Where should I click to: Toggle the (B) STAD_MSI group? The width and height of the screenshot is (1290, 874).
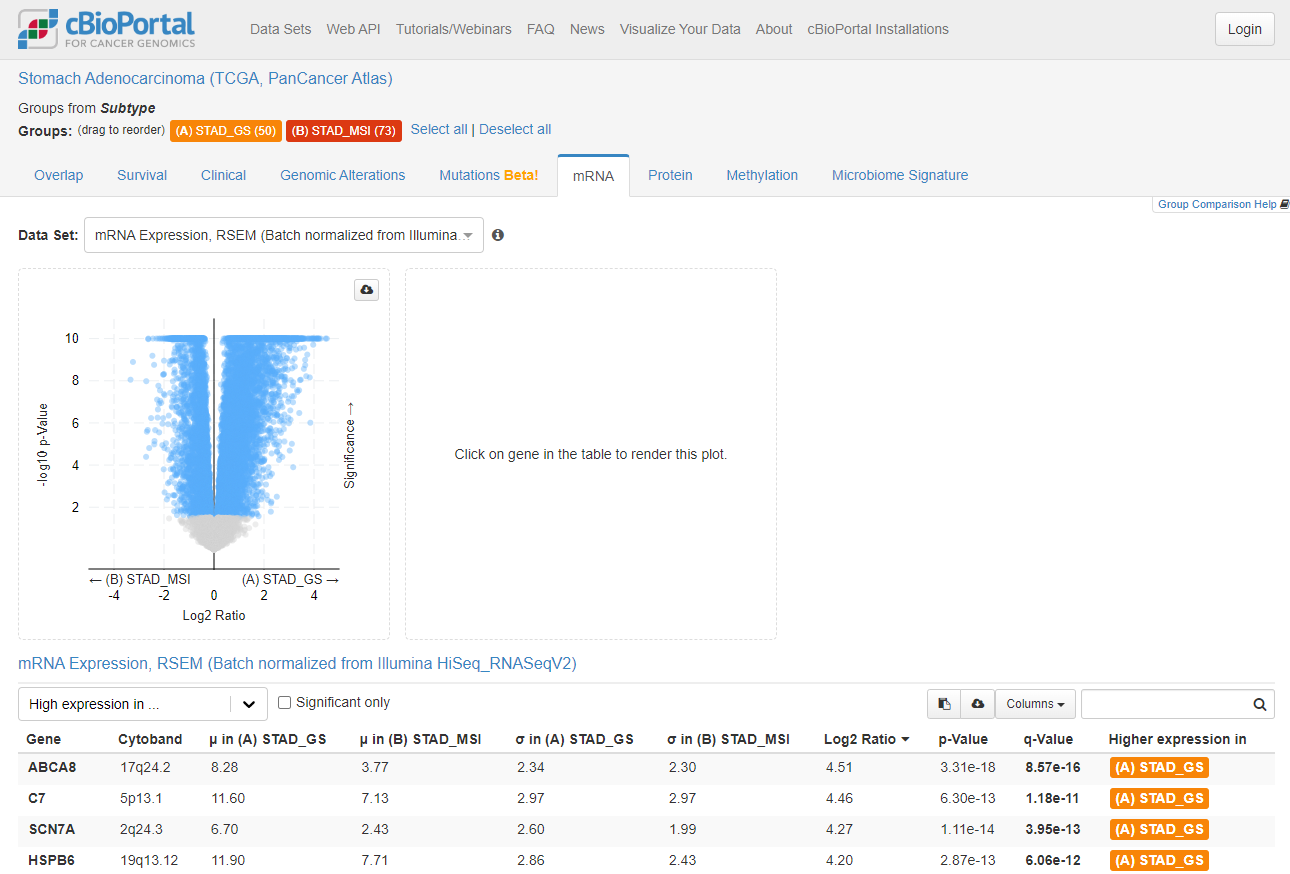343,131
